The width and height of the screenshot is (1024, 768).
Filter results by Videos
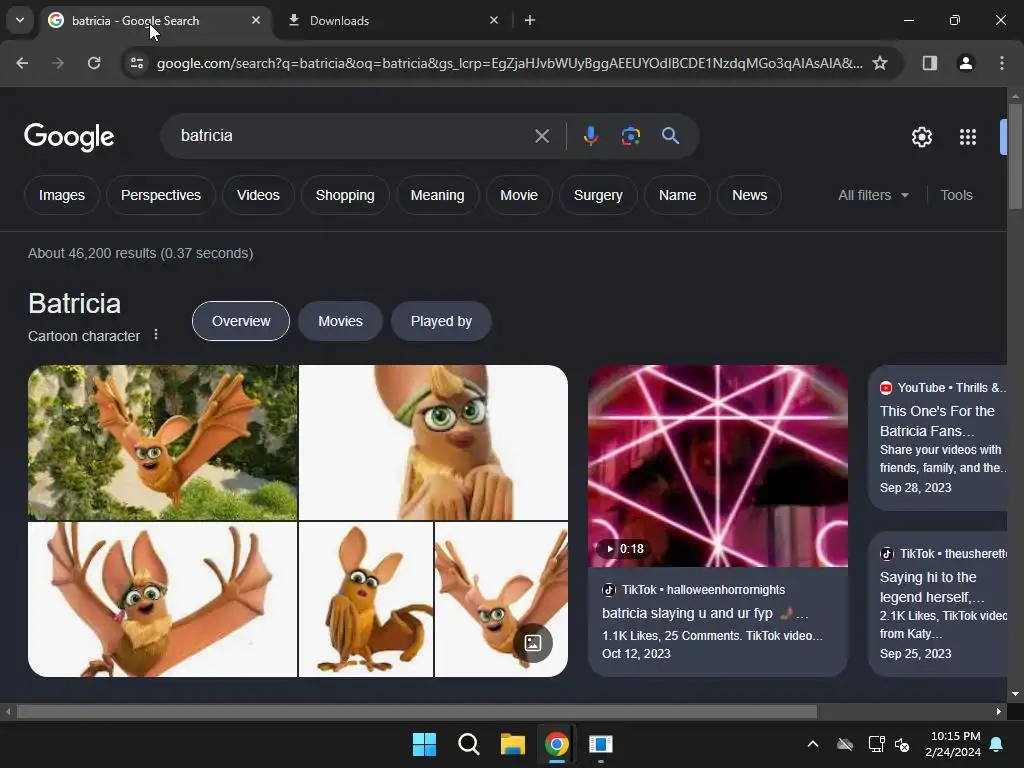click(x=258, y=195)
